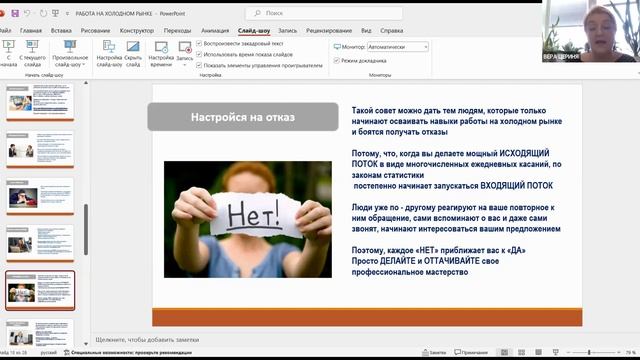The width and height of the screenshot is (640, 360).
Task: Start slideshow С текущего слайда
Action: (32, 53)
